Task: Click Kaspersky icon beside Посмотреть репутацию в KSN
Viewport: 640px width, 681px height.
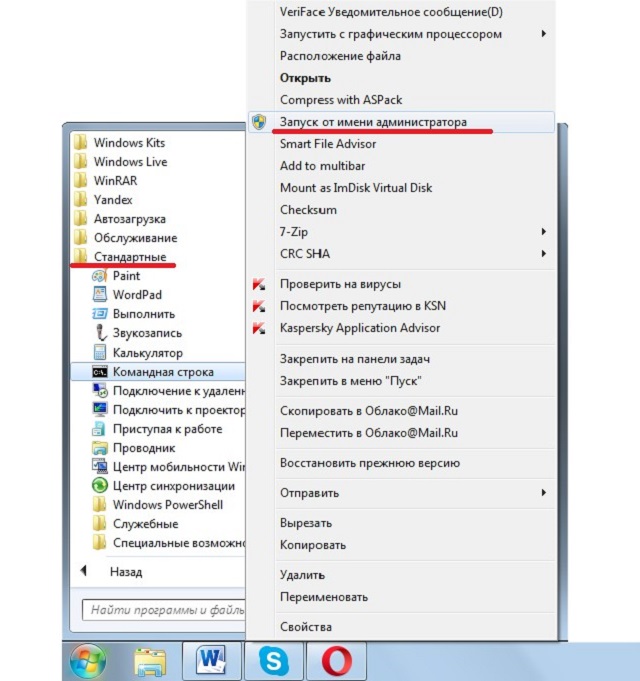Action: (x=259, y=306)
